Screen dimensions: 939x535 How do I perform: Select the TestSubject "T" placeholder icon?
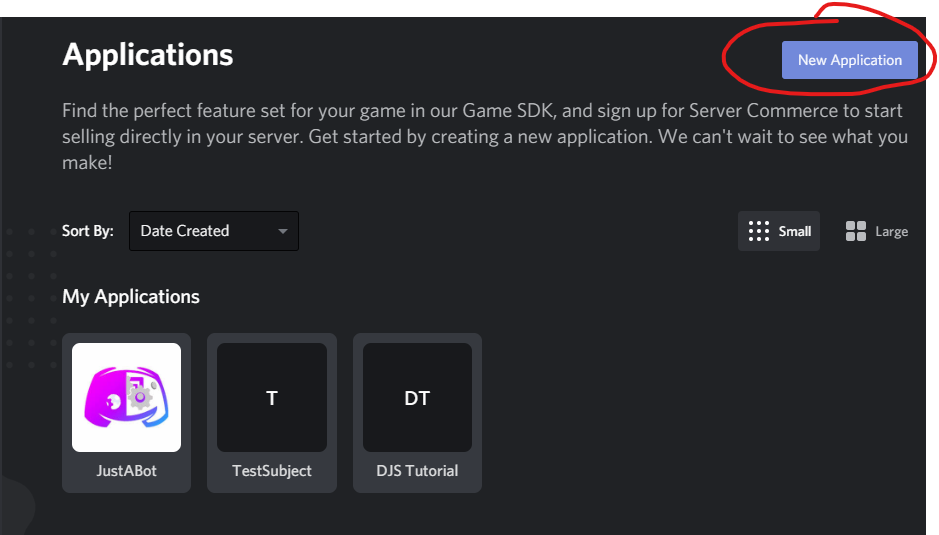pyautogui.click(x=272, y=398)
